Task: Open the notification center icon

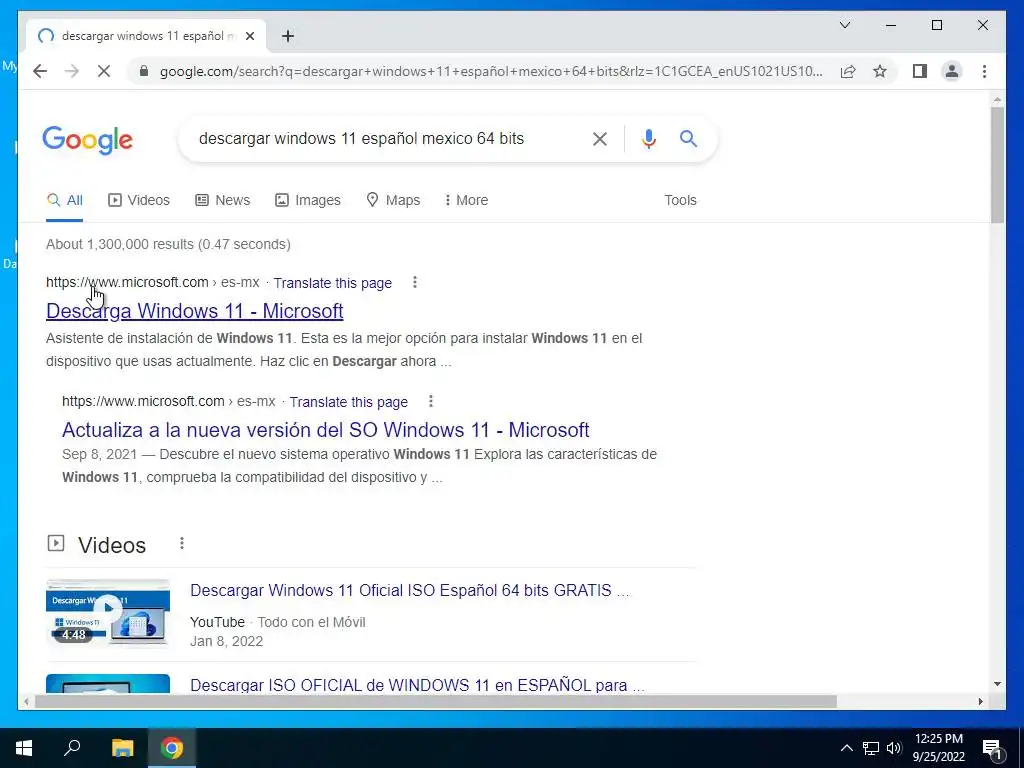Action: tap(992, 748)
